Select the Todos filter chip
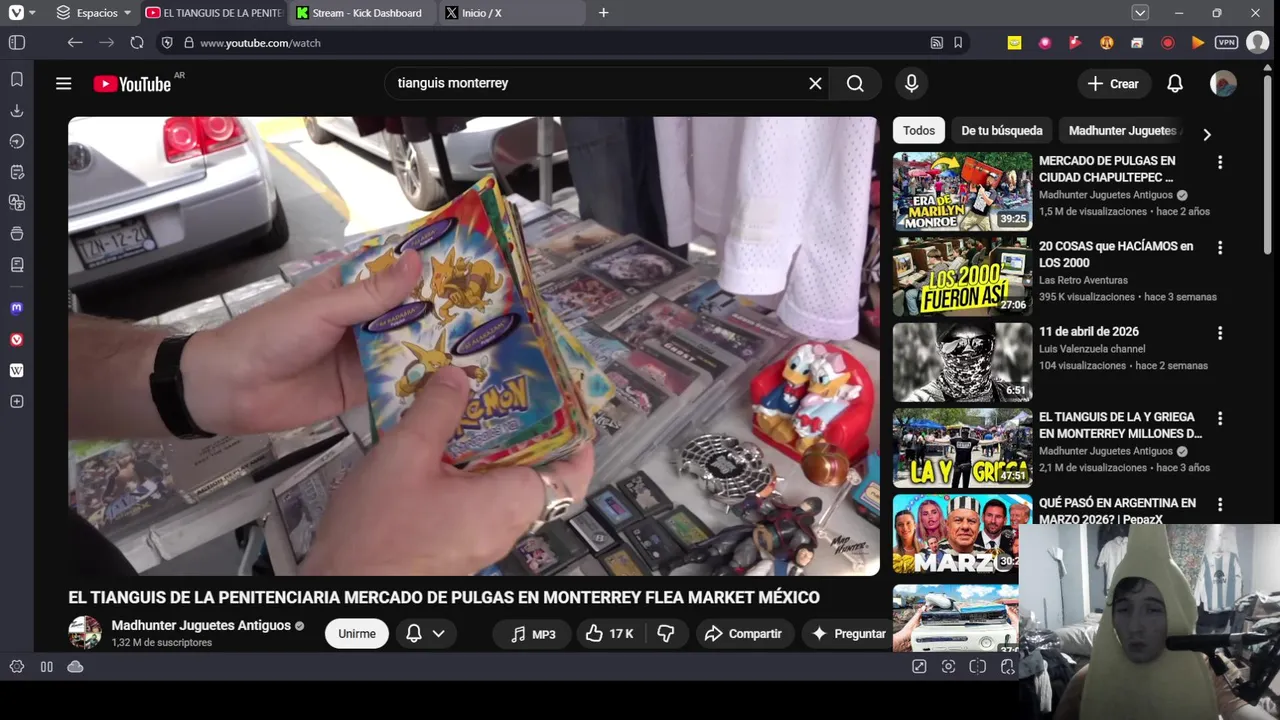The image size is (1280, 720). coord(919,131)
